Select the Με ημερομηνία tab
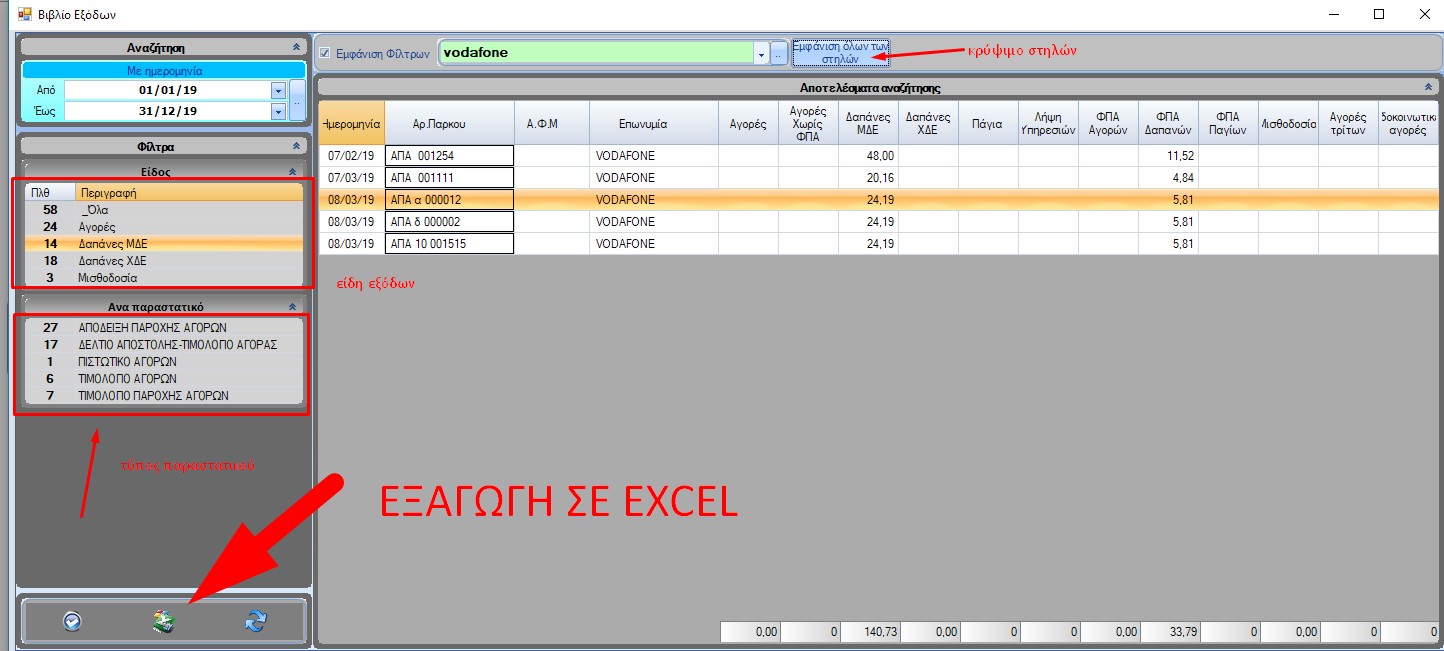Viewport: 1444px width, 651px height. [164, 71]
